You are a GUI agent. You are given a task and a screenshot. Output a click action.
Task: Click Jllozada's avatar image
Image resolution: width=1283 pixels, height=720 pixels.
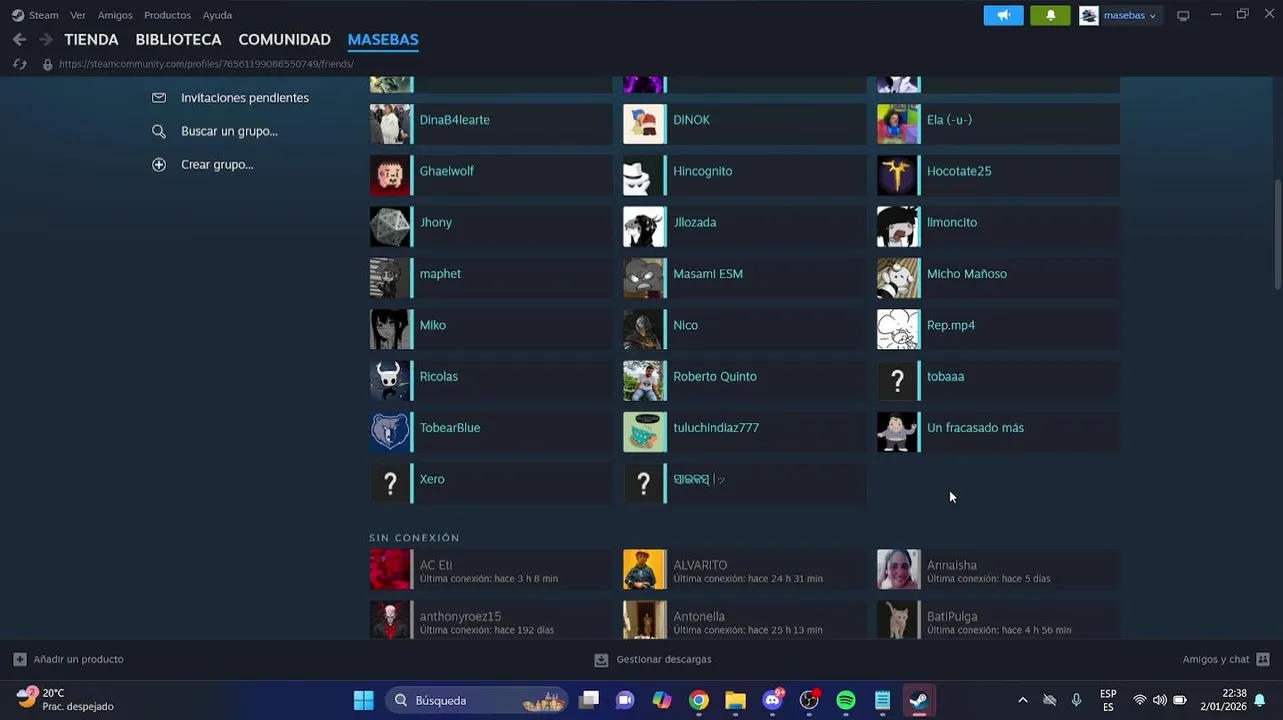(x=644, y=227)
